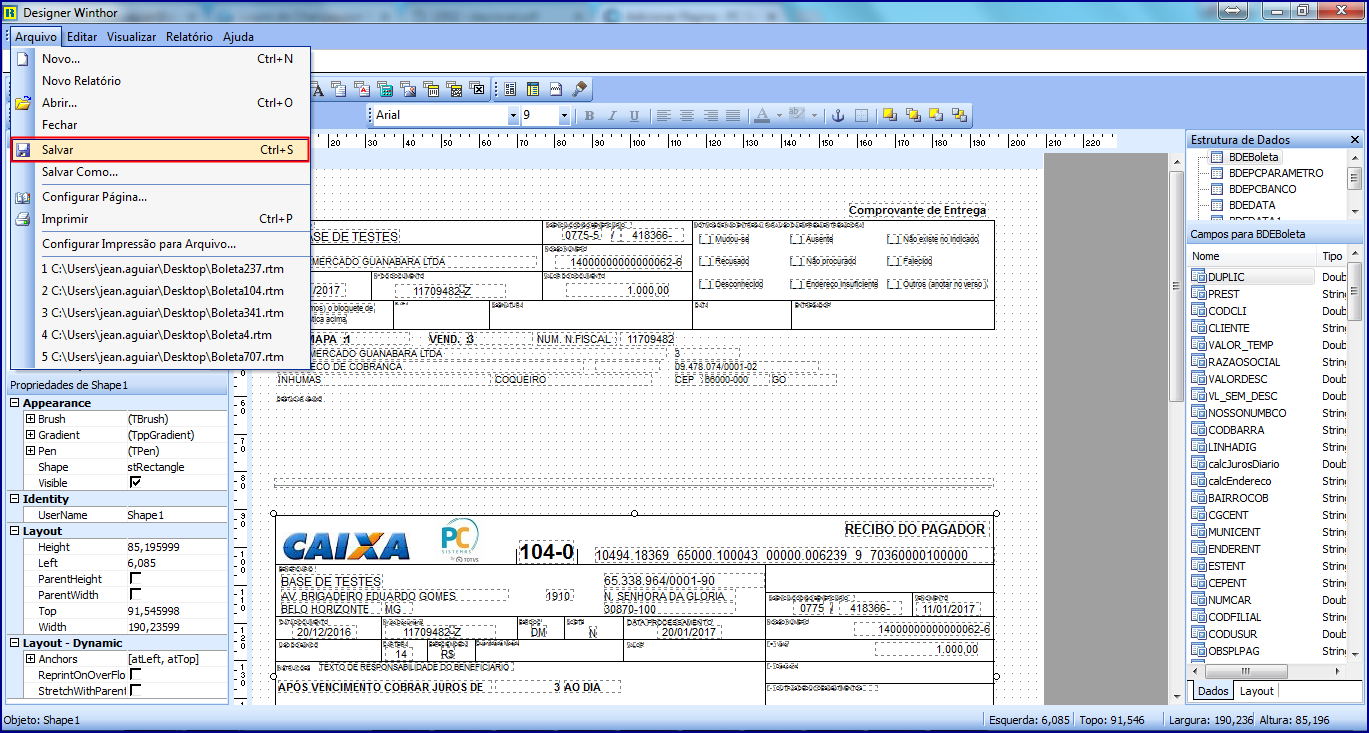
Task: Click the page setup icon beside Configurar Página
Action: 23,197
